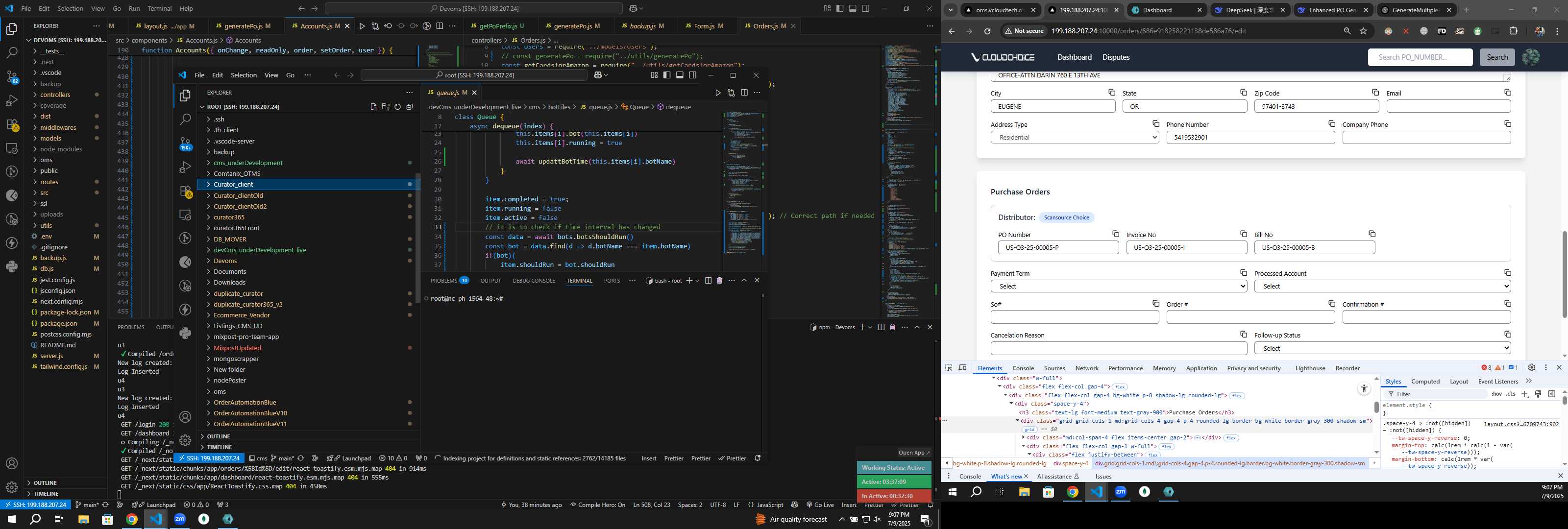Toggle secondary sidebar in root VS Code window
1568x529 pixels.
(x=692, y=75)
